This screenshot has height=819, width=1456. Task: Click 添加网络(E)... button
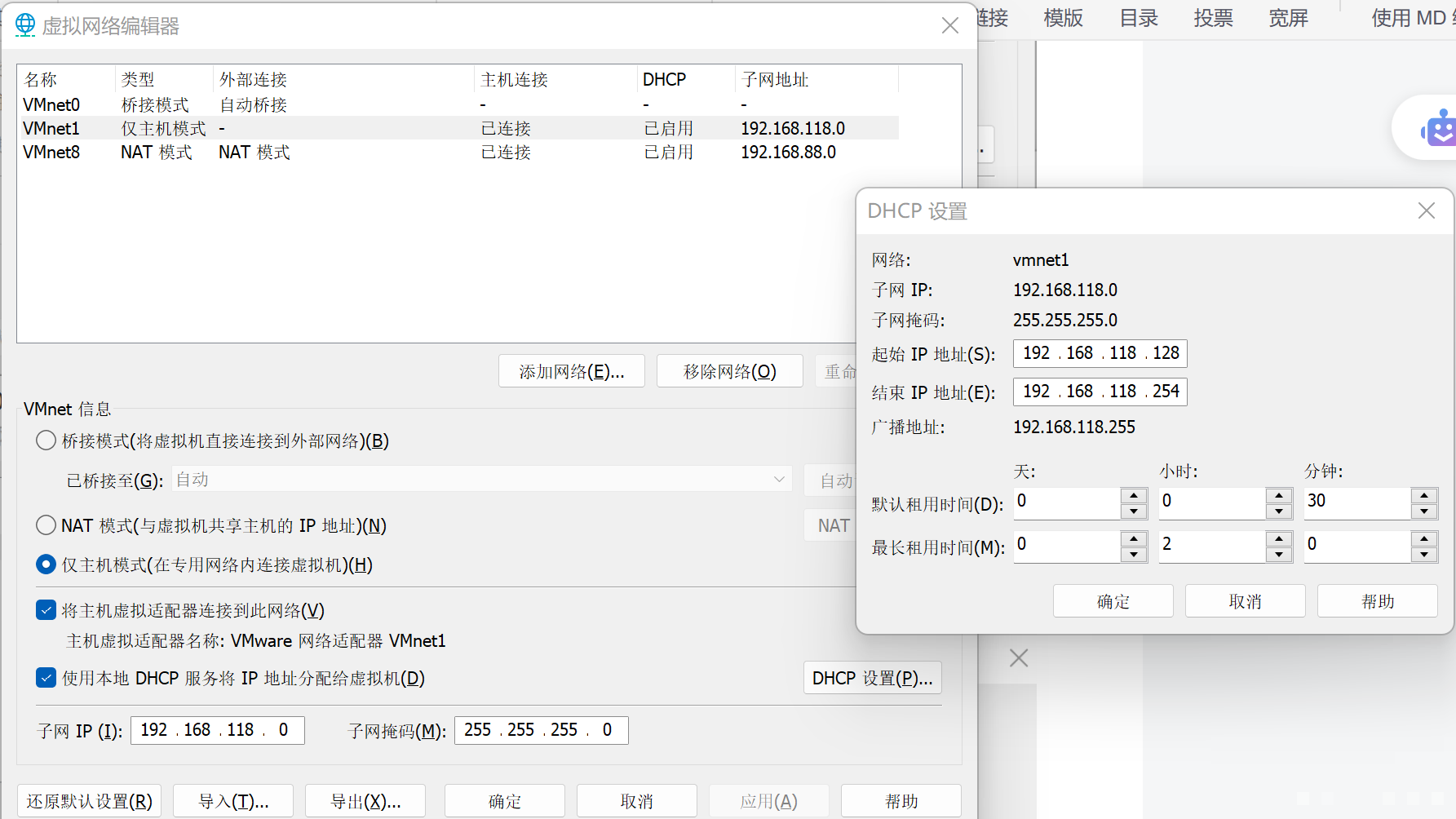tap(572, 371)
